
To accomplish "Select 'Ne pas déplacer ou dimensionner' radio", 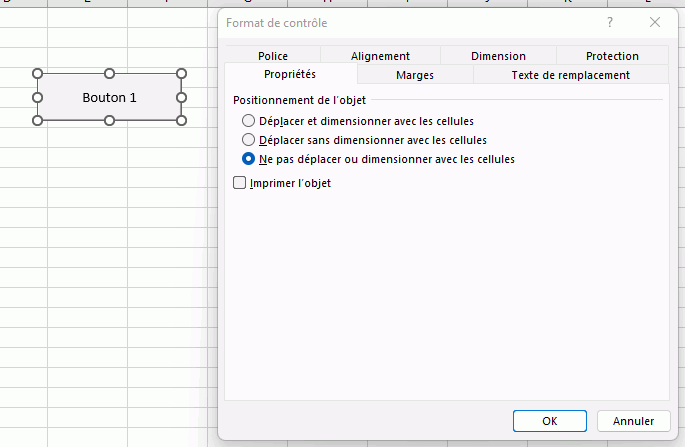I will 249,159.
